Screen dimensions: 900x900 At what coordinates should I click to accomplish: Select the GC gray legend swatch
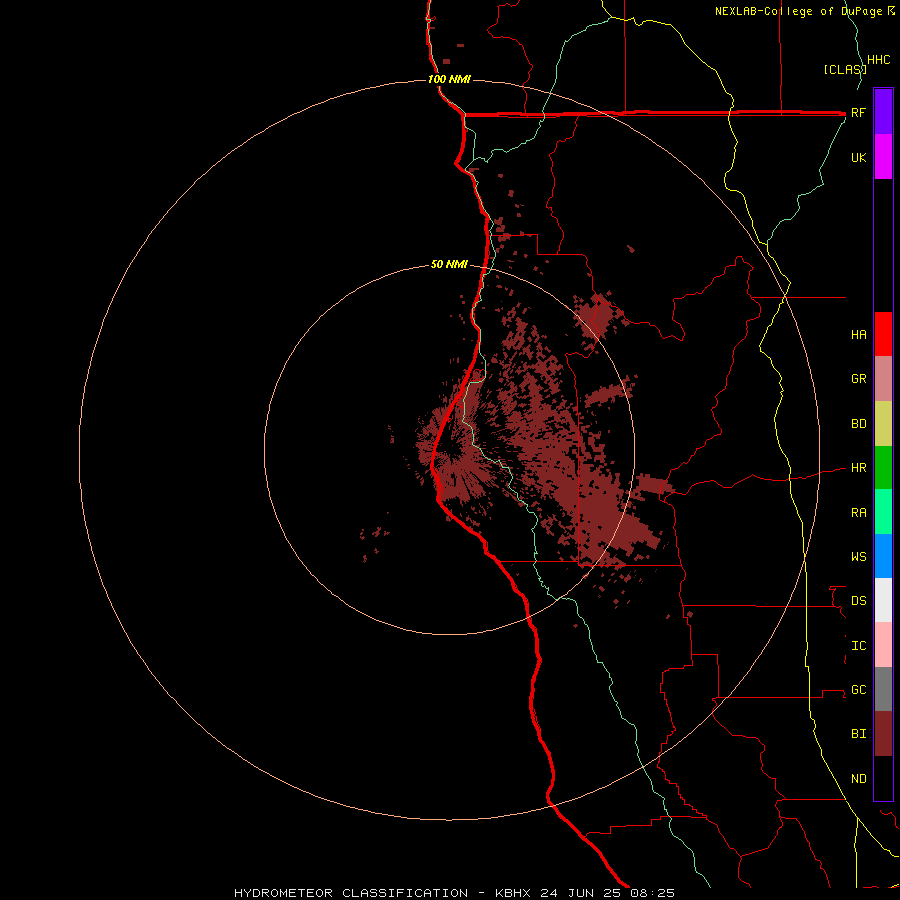[883, 689]
